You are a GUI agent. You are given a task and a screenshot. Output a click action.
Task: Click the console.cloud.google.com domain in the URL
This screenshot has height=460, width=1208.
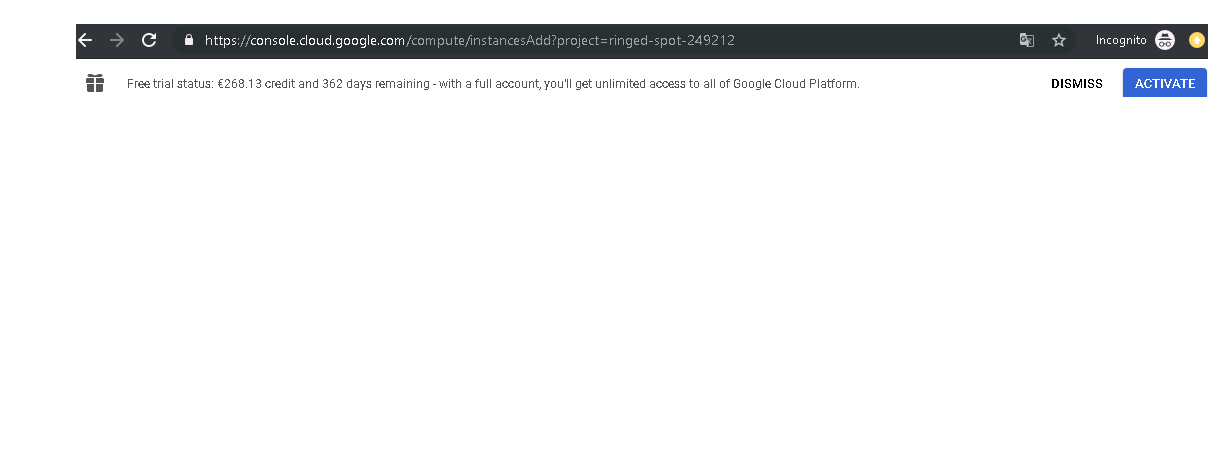[x=304, y=41]
